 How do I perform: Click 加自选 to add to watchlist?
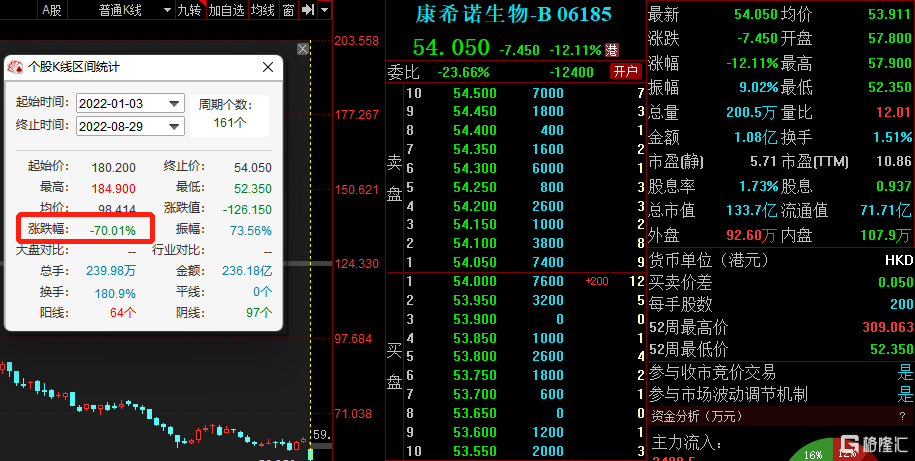coord(226,10)
